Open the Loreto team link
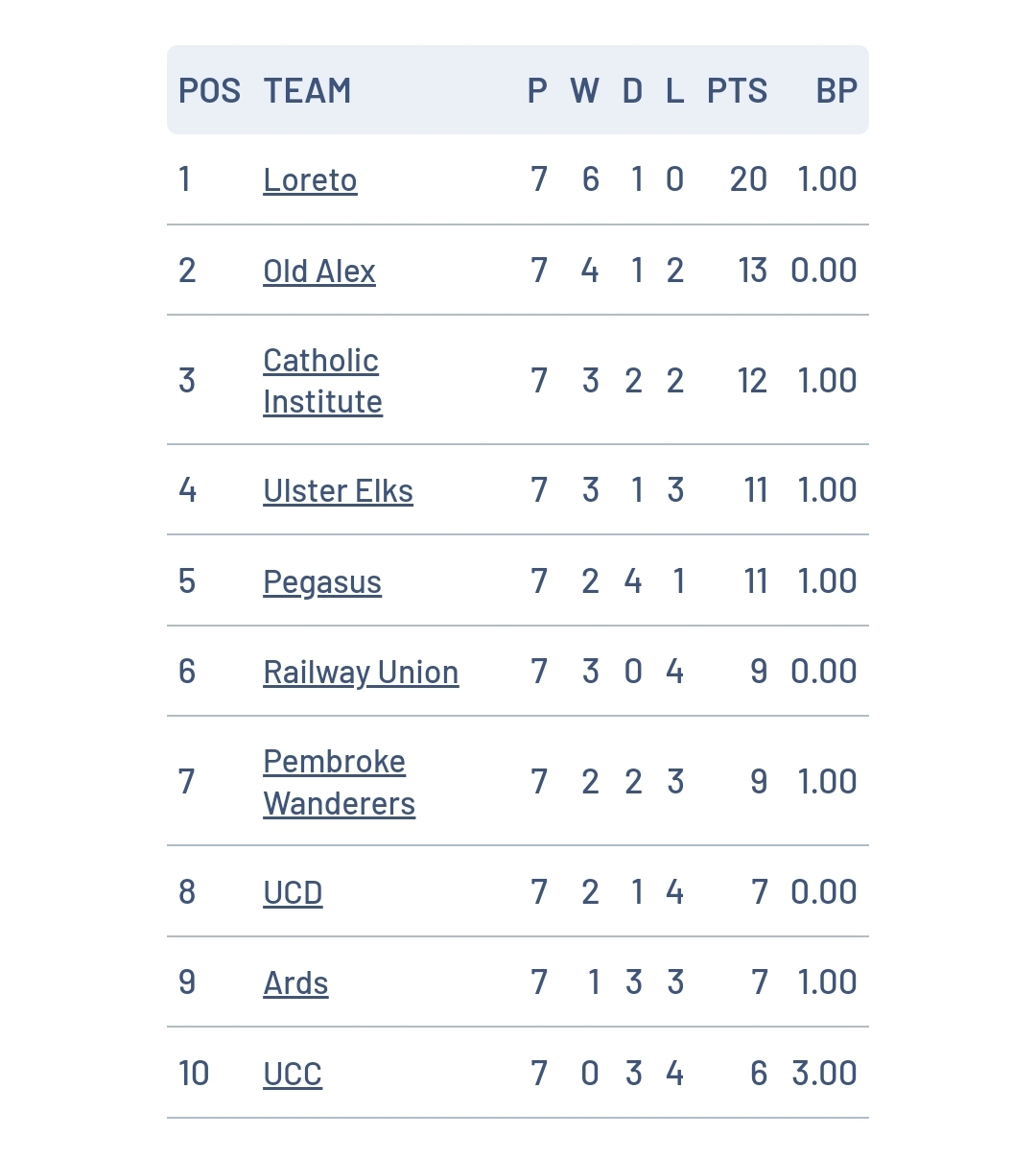Viewport: 1036px width, 1159px height. [310, 180]
